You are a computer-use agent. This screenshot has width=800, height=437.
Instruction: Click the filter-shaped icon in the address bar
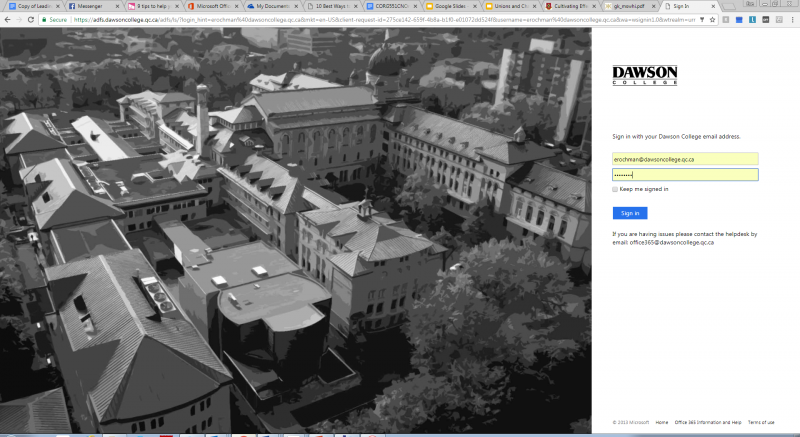(x=702, y=19)
